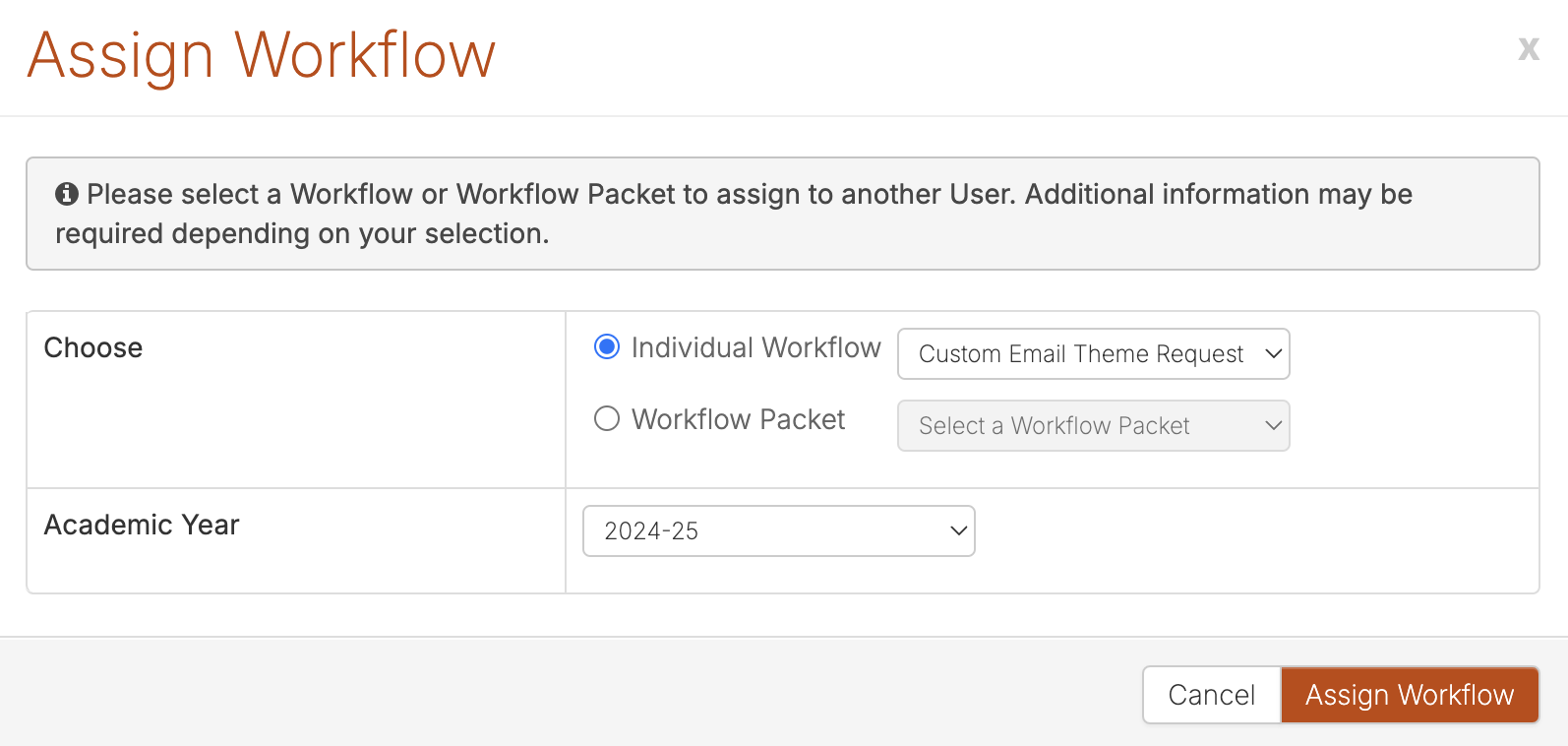Click the Choose row label
Image resolution: width=1568 pixels, height=746 pixels.
coord(93,347)
